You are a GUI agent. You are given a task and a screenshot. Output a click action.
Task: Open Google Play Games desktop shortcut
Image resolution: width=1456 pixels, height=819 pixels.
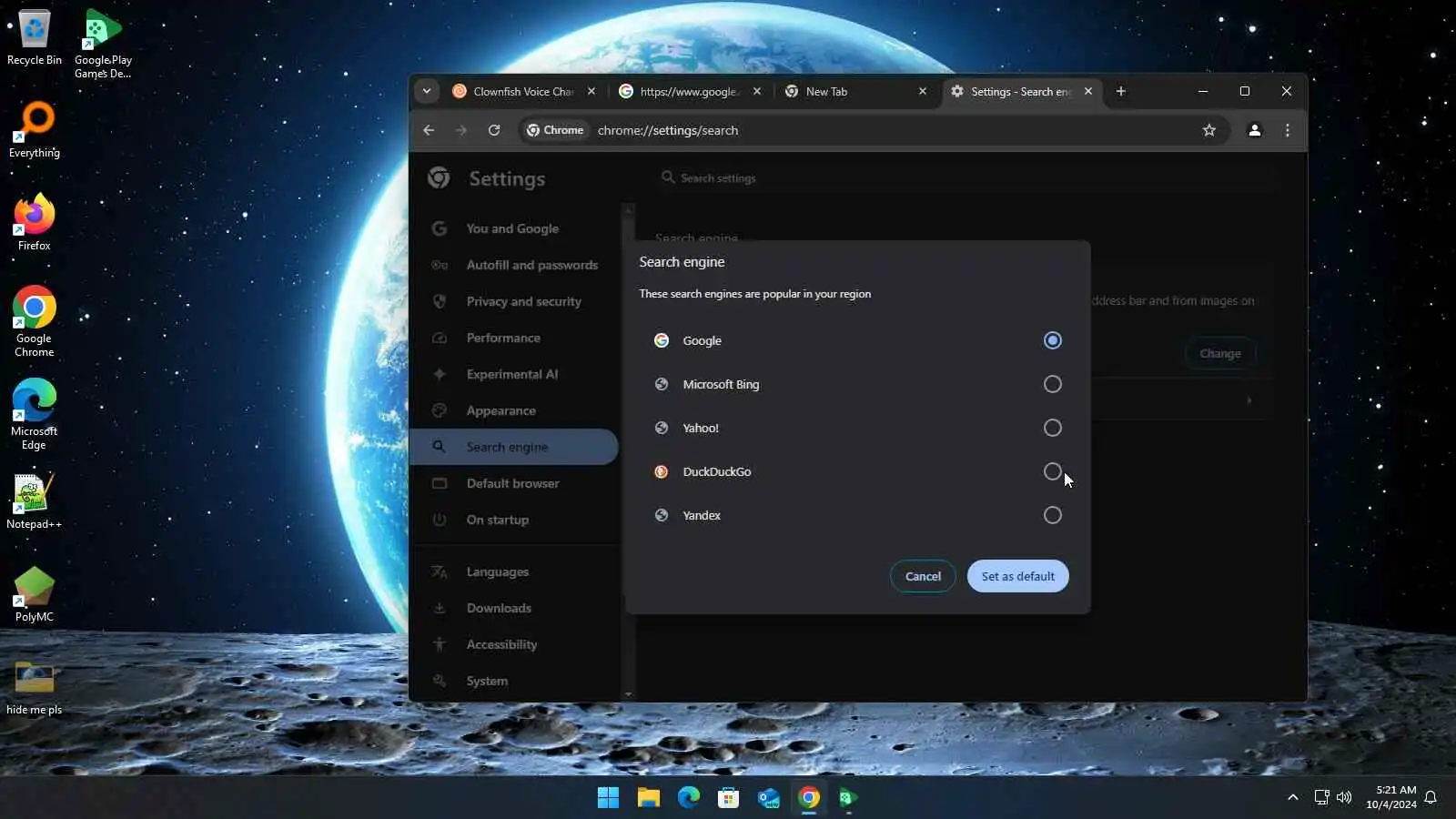(x=103, y=44)
